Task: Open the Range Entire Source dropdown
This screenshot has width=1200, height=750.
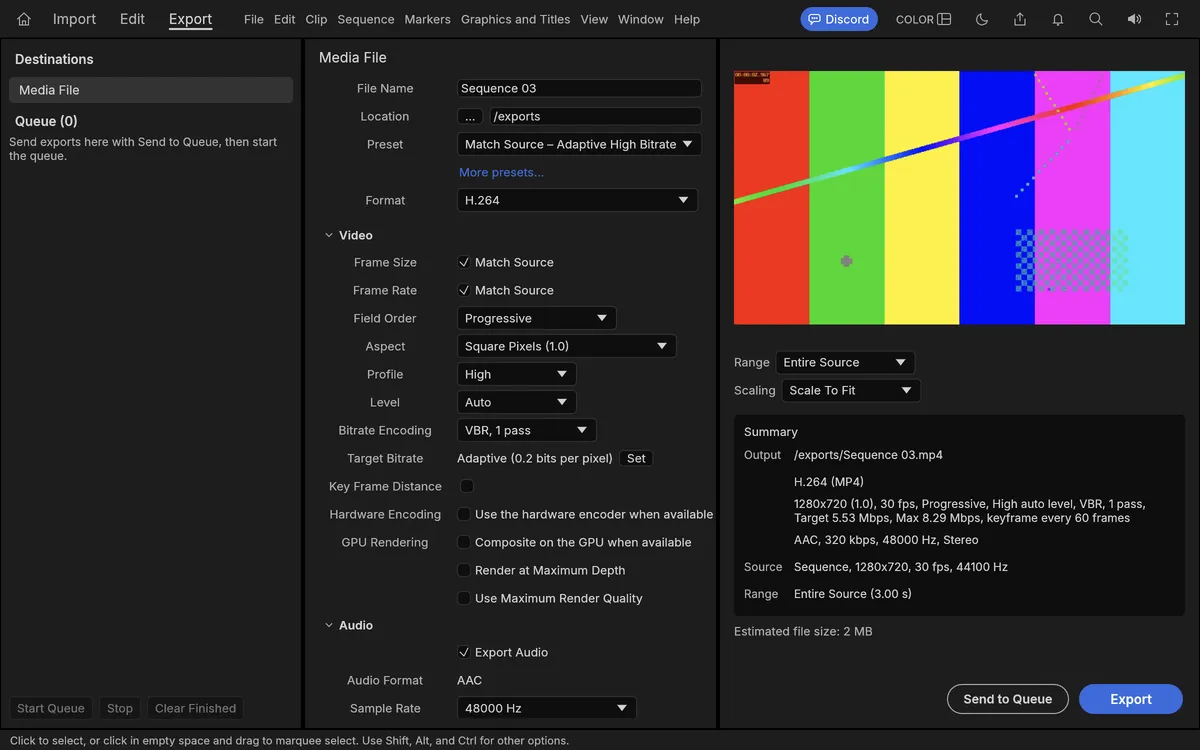Action: [x=845, y=362]
